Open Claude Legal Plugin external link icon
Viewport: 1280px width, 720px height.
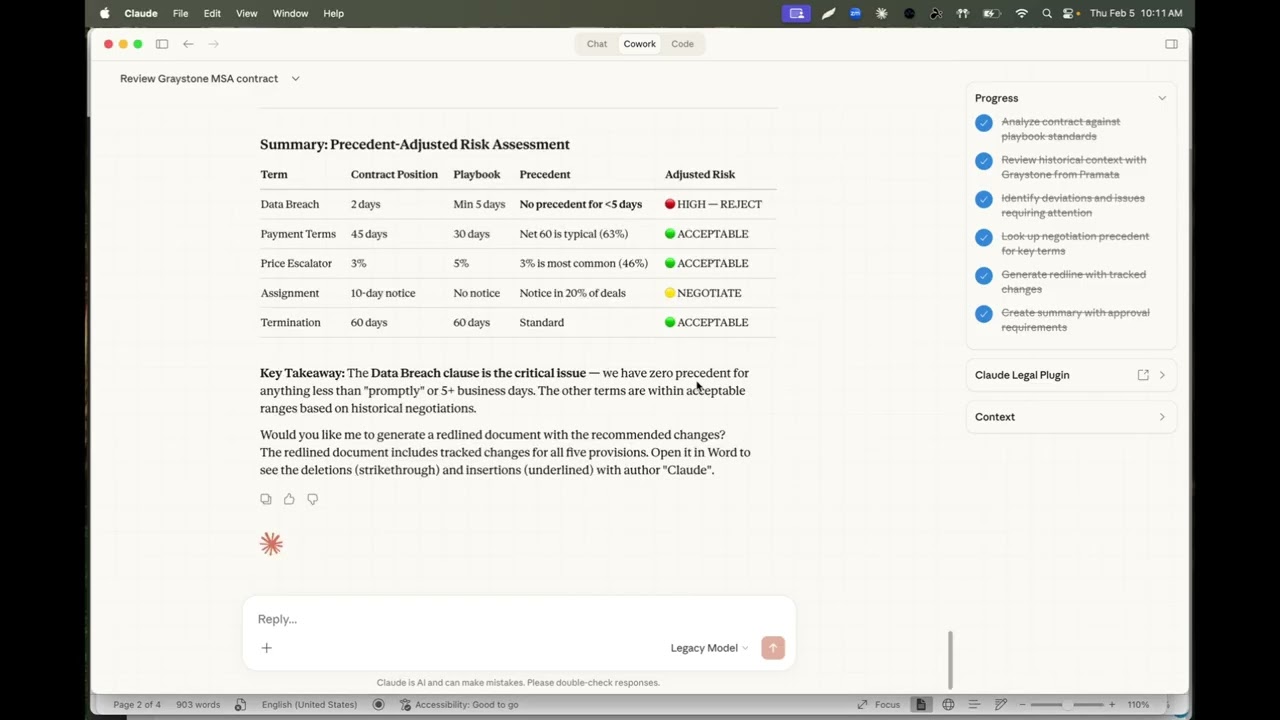coord(1143,375)
